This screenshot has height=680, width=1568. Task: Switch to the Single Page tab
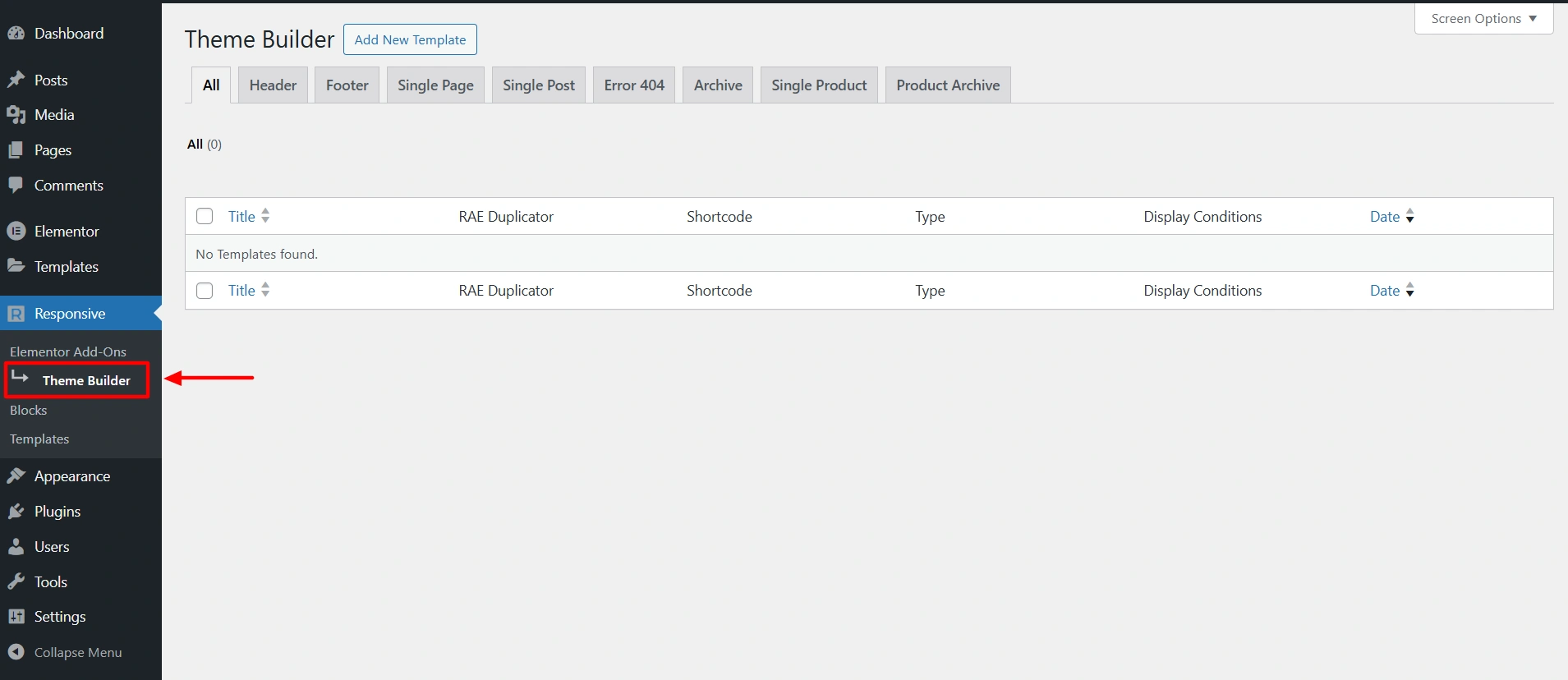click(x=435, y=85)
